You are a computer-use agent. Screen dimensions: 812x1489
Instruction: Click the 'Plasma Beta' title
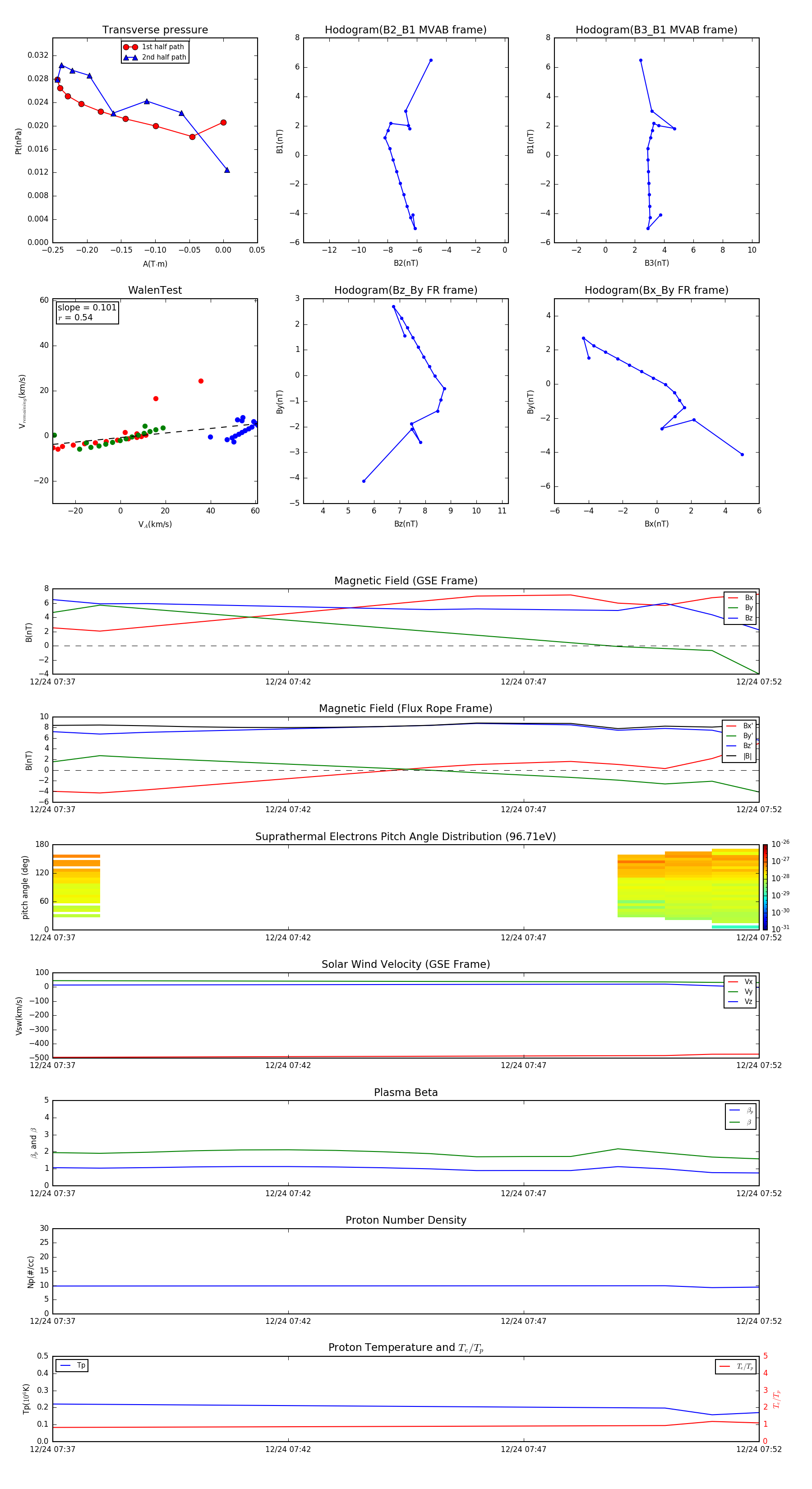[x=406, y=1092]
